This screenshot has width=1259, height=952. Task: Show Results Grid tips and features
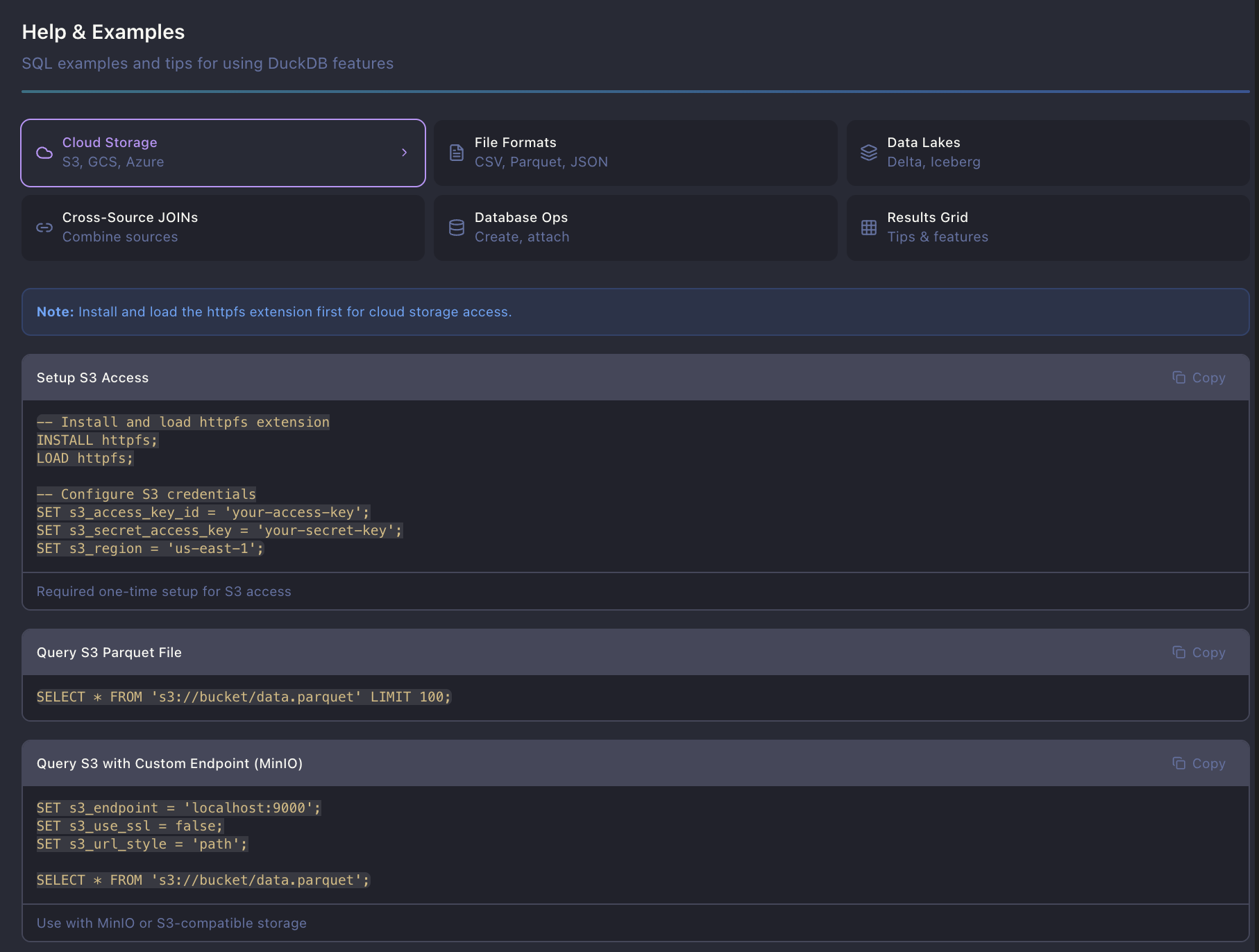pyautogui.click(x=1048, y=228)
